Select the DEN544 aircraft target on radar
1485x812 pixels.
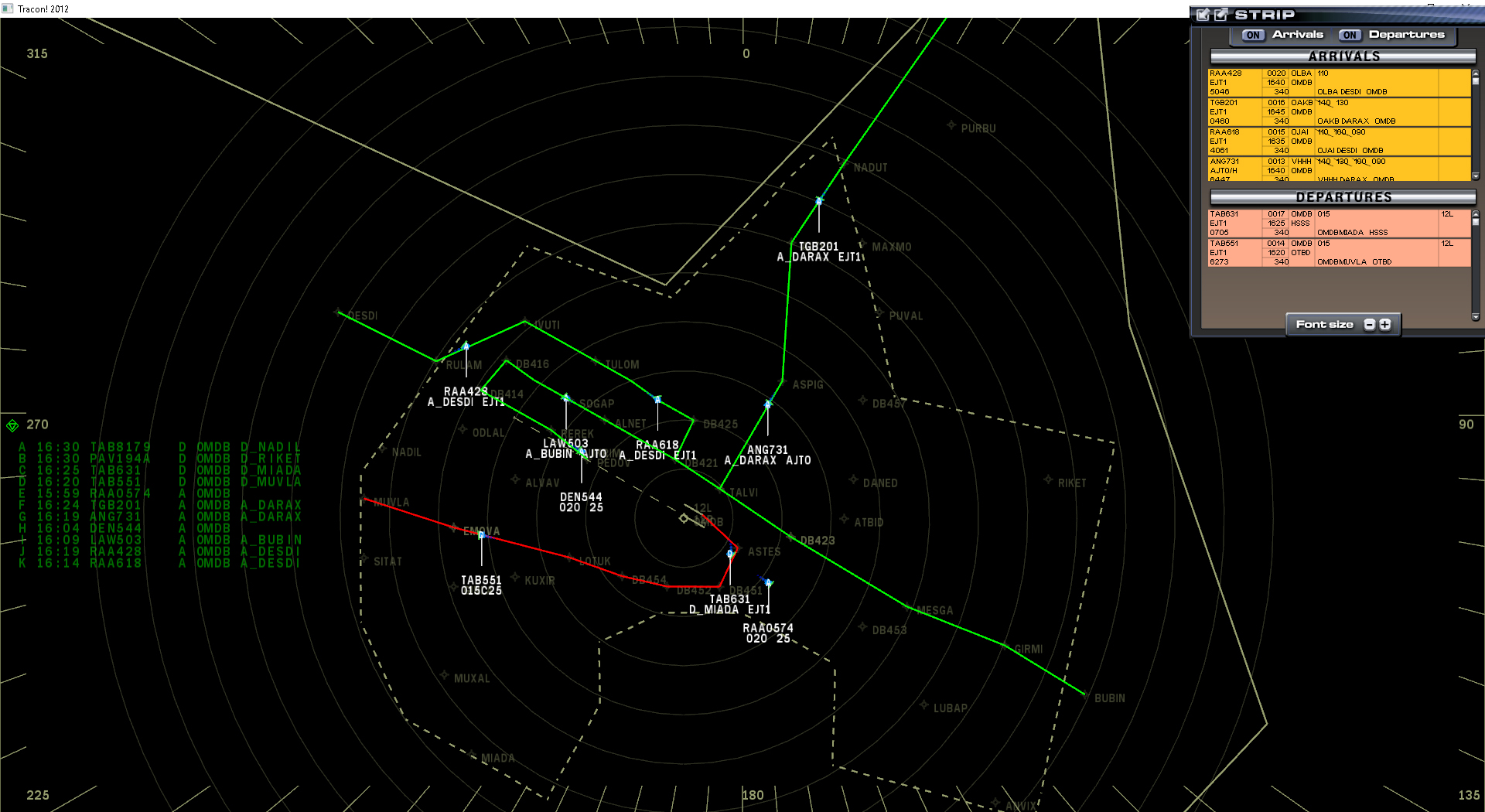[x=581, y=452]
